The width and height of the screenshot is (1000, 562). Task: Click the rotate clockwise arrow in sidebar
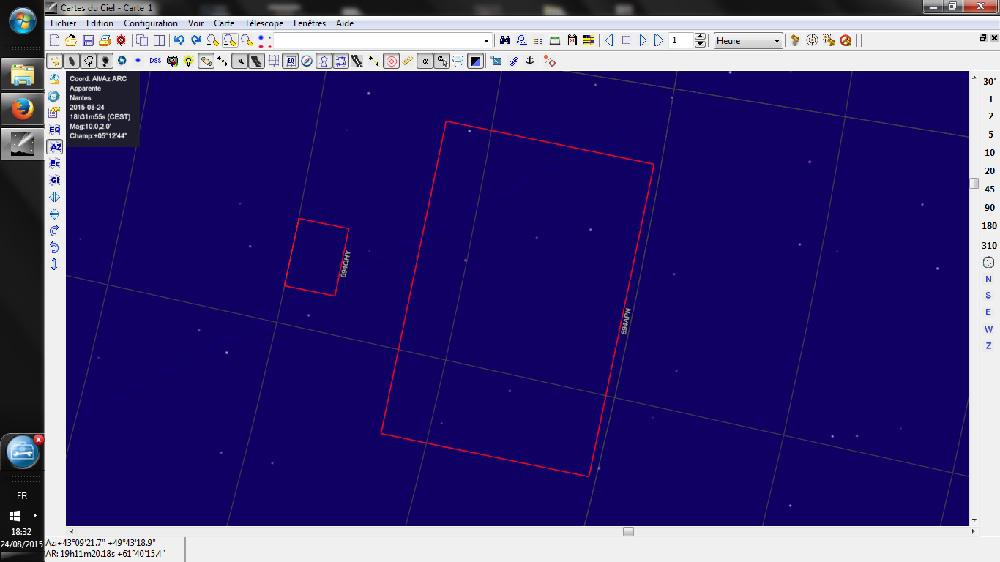55,230
